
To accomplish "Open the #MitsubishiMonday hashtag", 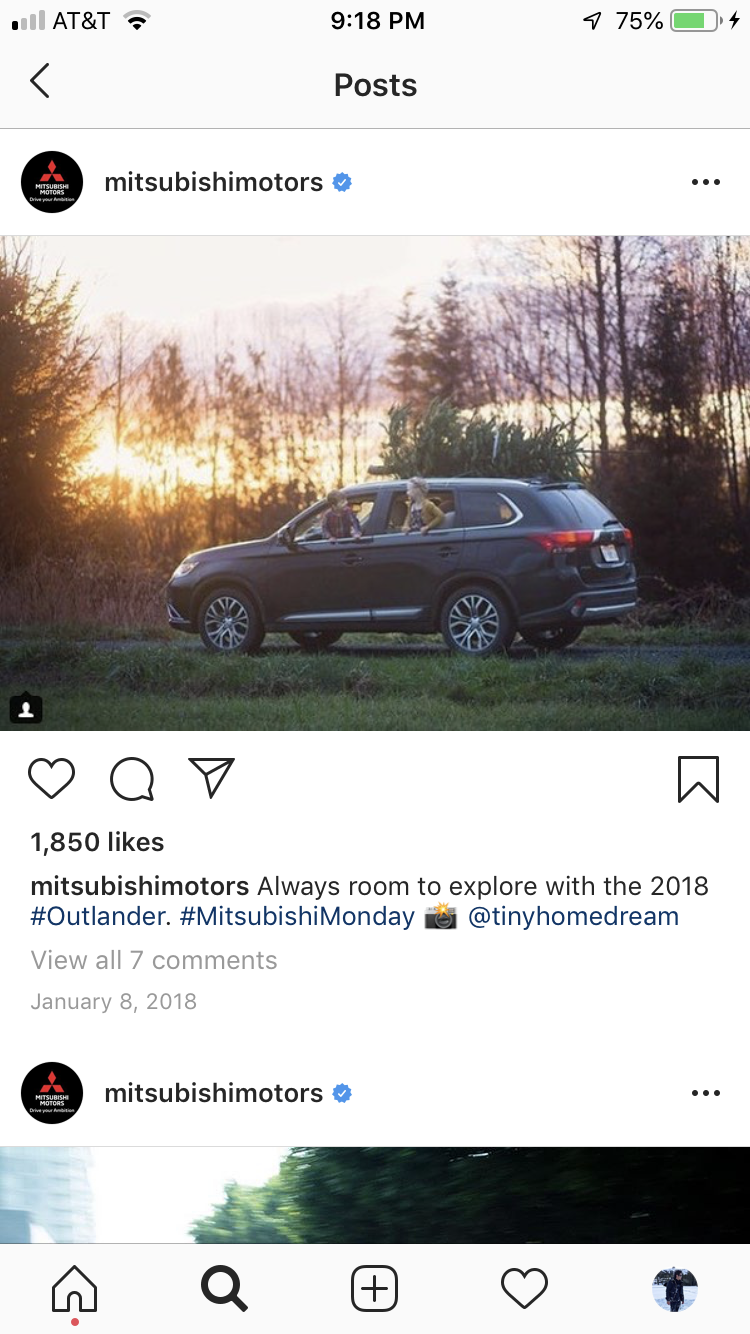I will point(297,916).
